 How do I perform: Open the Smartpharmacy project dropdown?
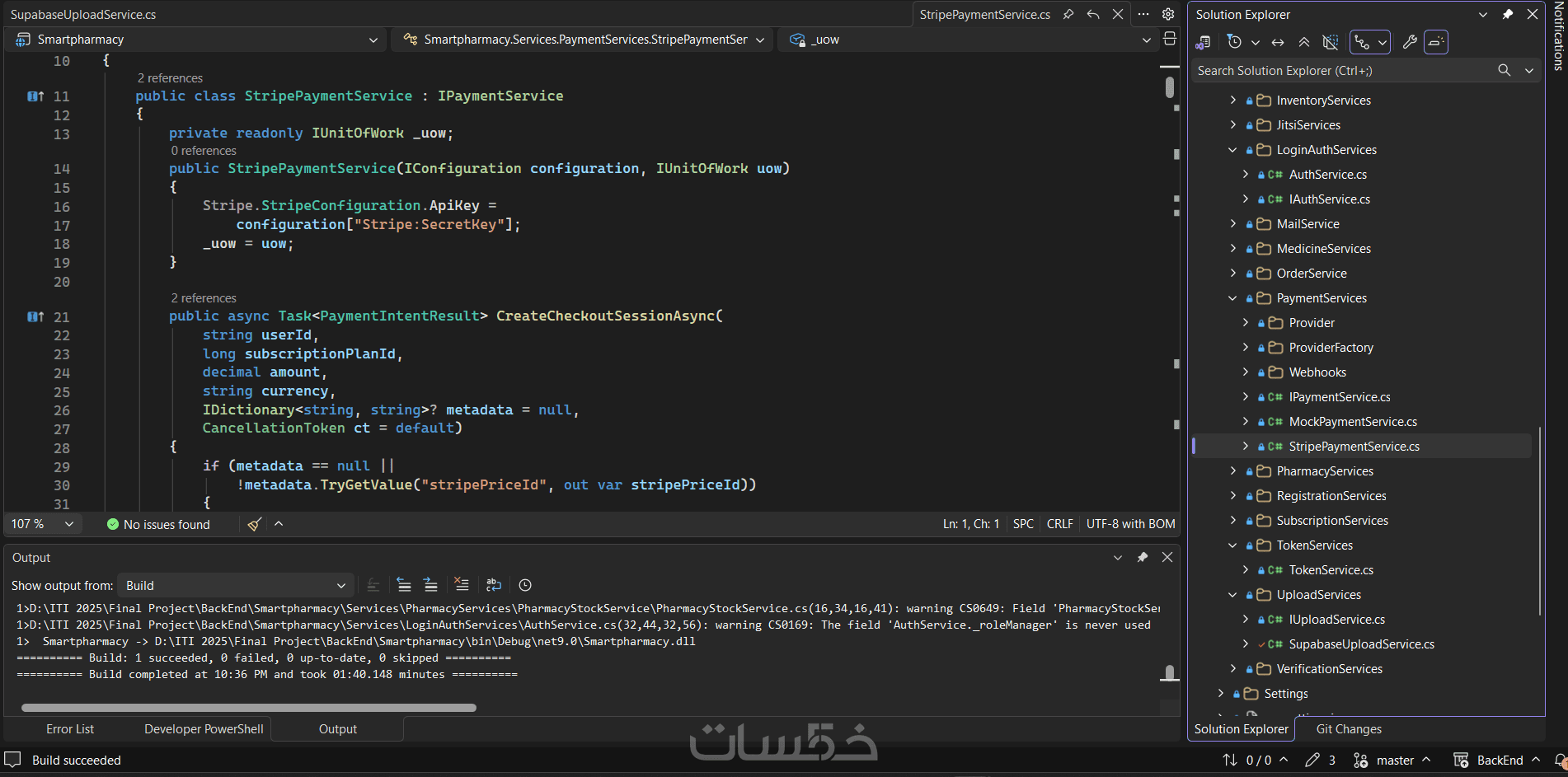pos(197,40)
